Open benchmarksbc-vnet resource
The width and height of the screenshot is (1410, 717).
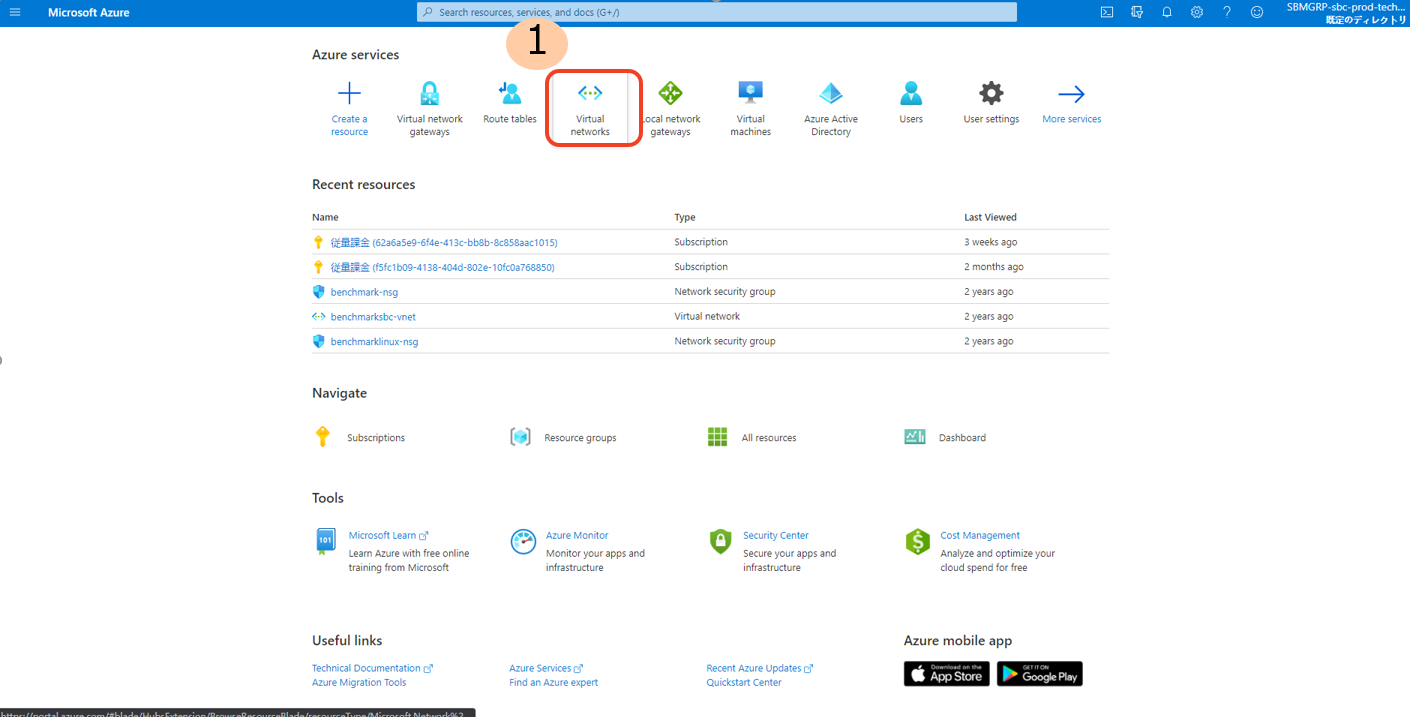coord(373,317)
